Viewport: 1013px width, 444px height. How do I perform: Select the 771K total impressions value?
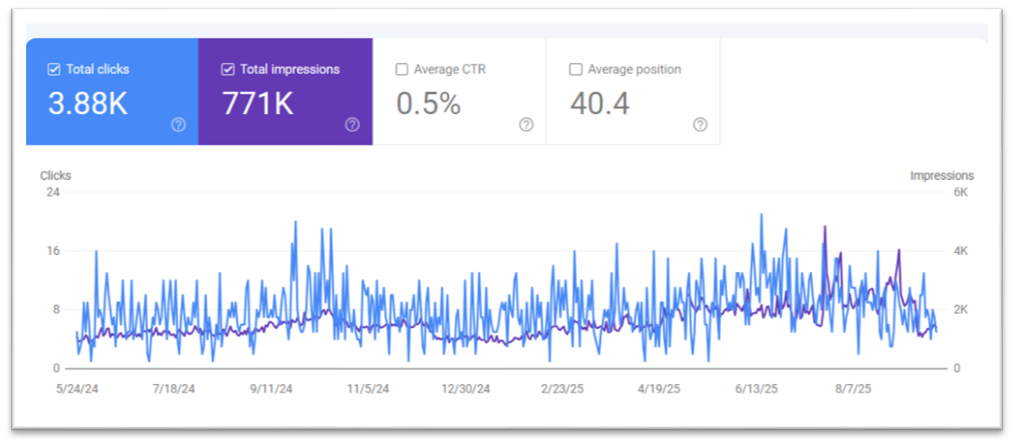pos(258,103)
